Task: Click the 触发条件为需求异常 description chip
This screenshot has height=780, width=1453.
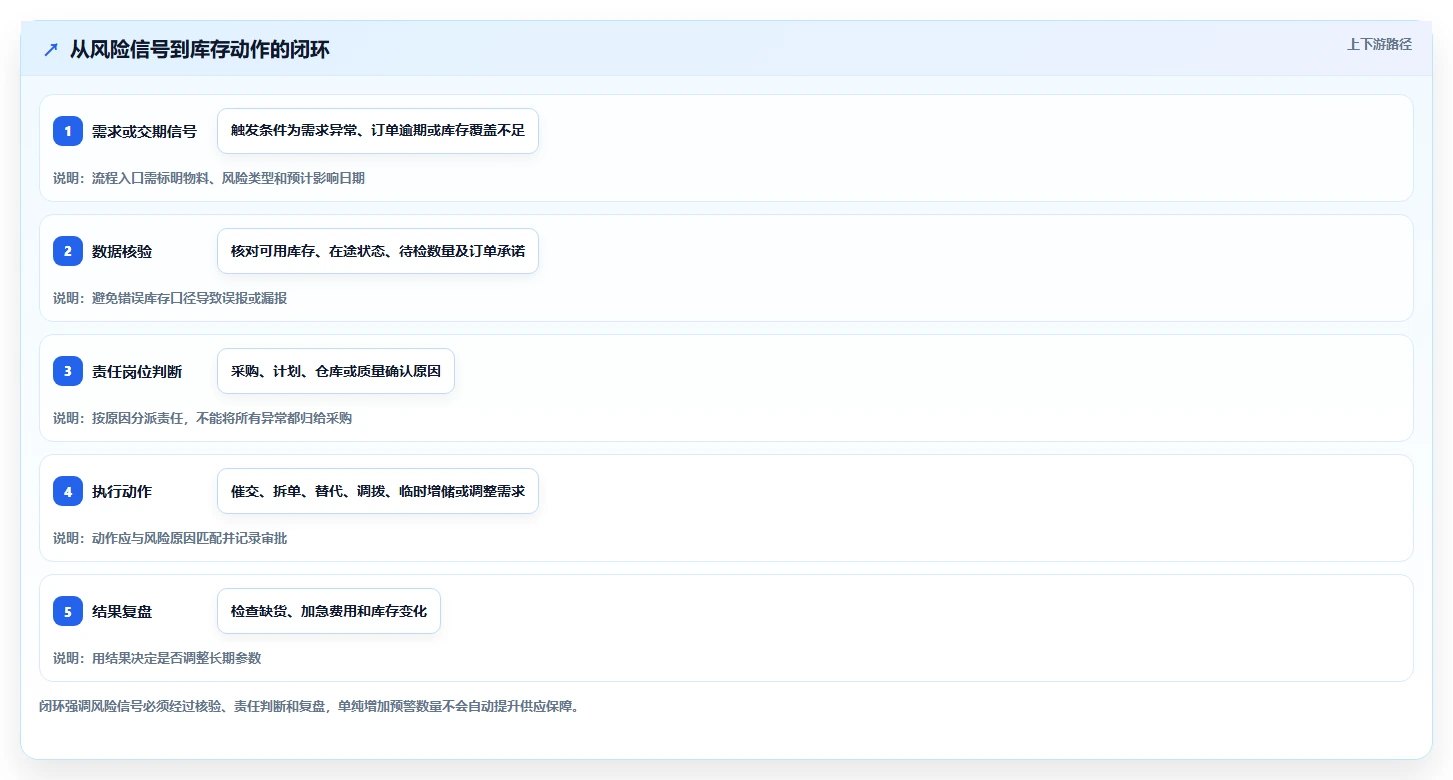Action: [378, 131]
